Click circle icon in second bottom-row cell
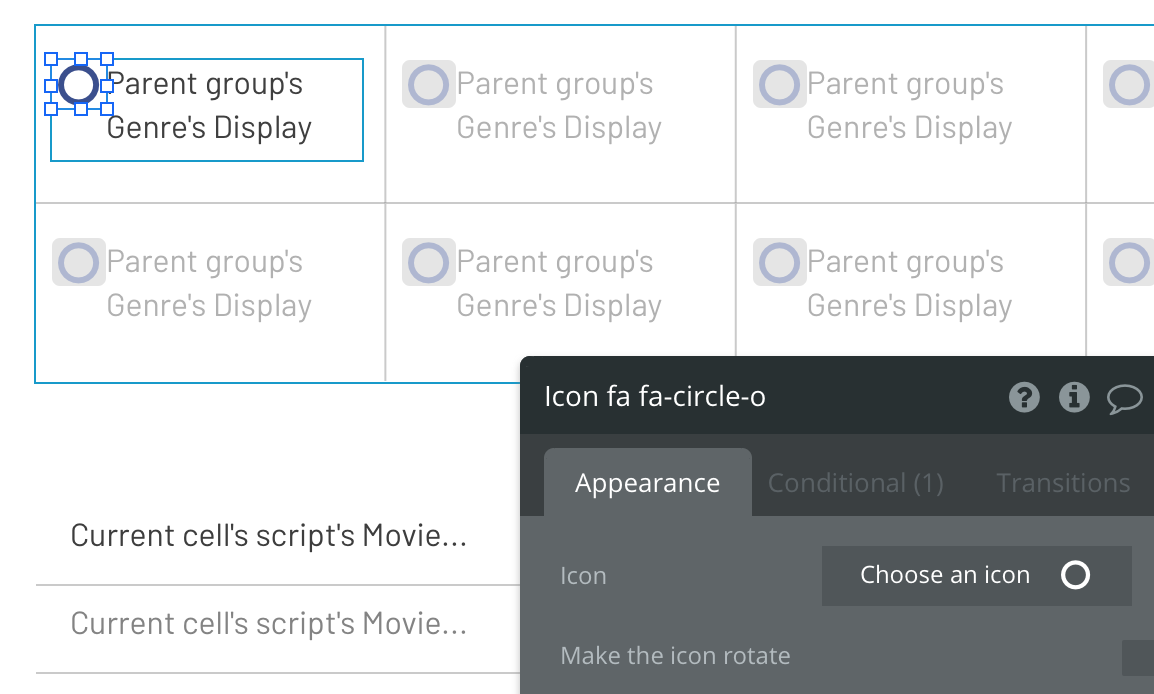Image resolution: width=1154 pixels, height=694 pixels. tap(428, 263)
